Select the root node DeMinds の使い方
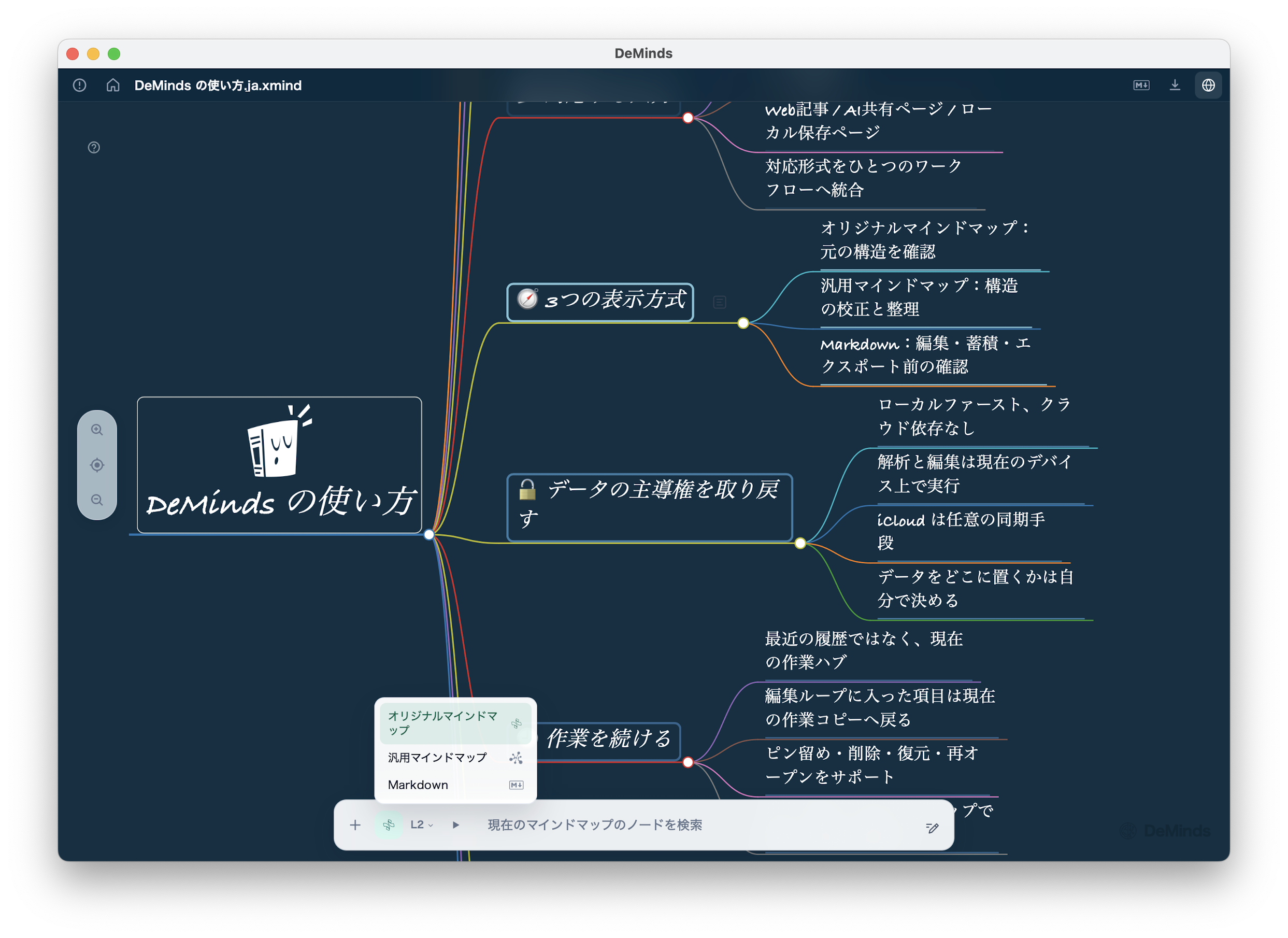This screenshot has height=938, width=1288. click(279, 465)
